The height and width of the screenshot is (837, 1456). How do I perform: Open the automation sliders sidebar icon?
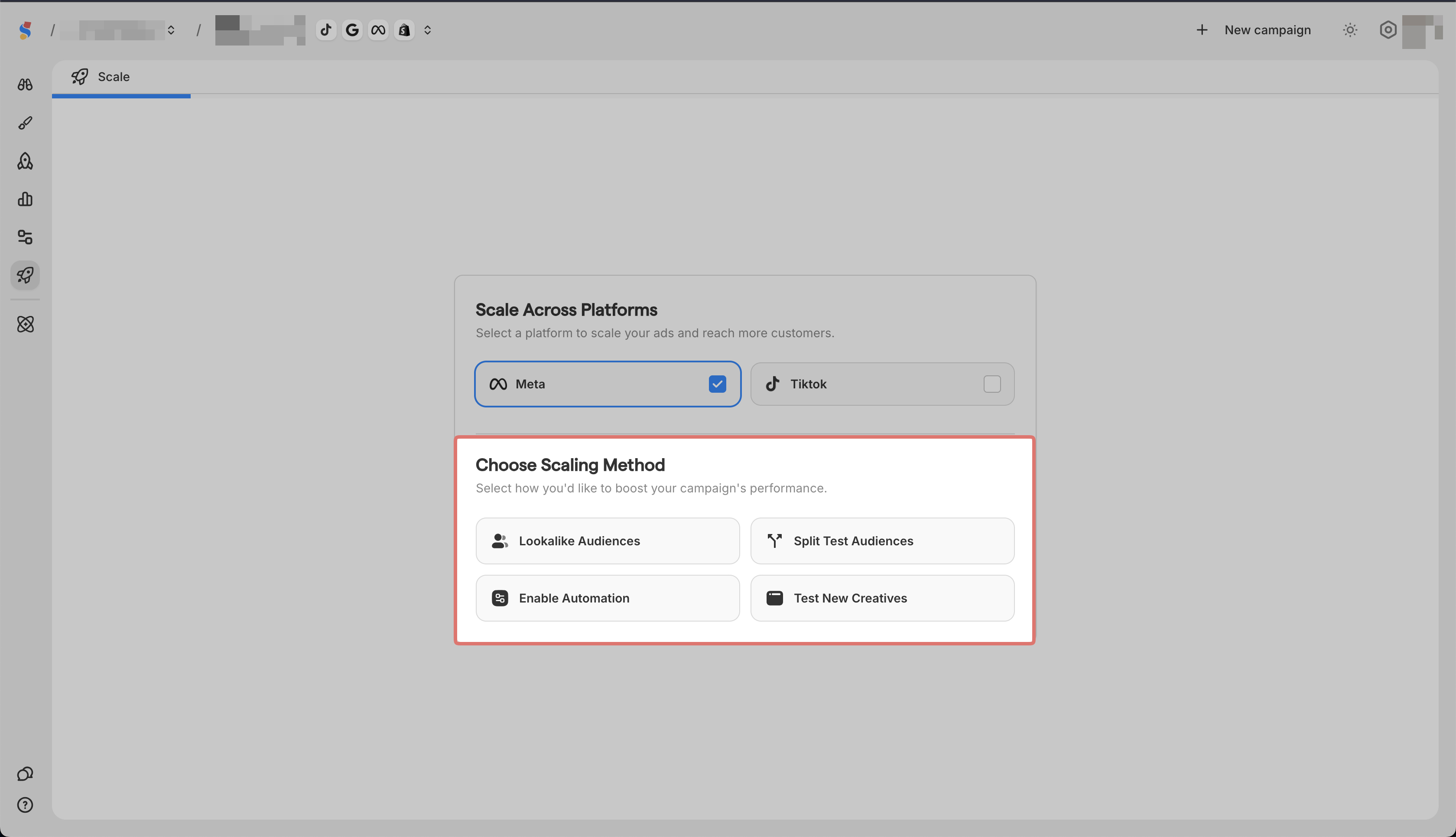pyautogui.click(x=25, y=238)
